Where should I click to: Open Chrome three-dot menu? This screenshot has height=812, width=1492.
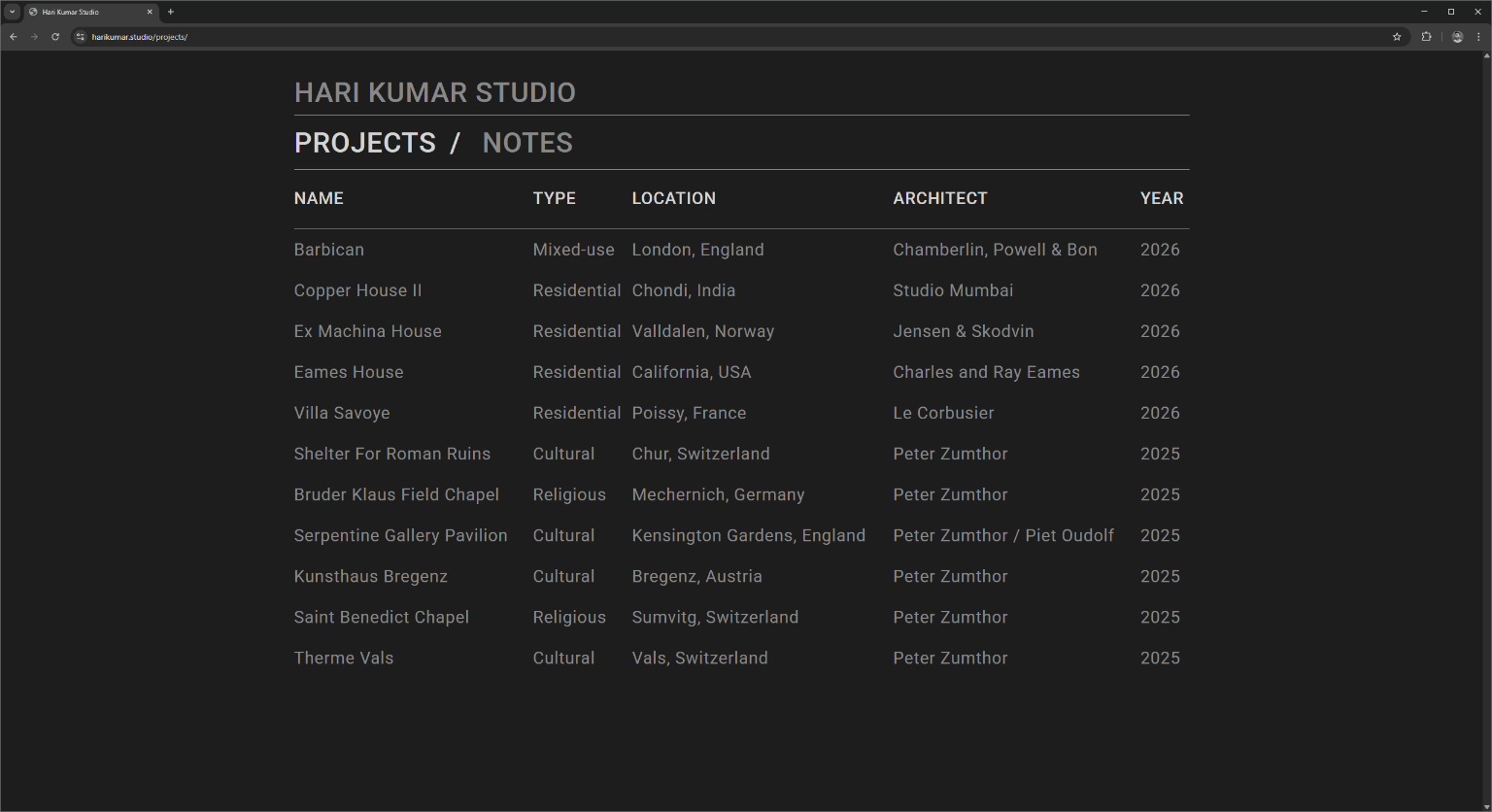tap(1478, 37)
